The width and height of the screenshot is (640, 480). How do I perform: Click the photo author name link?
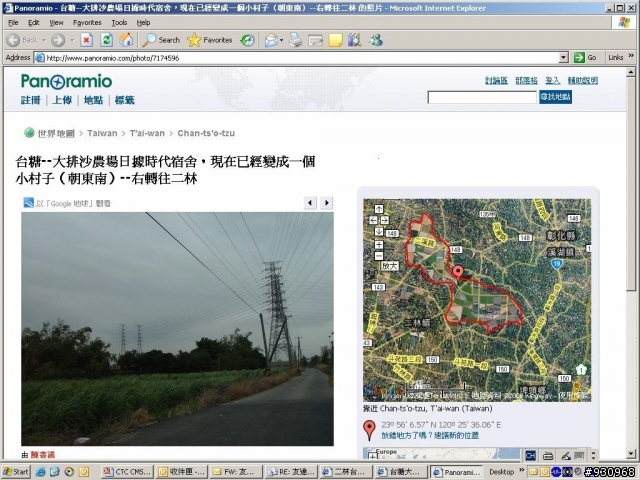(42, 455)
